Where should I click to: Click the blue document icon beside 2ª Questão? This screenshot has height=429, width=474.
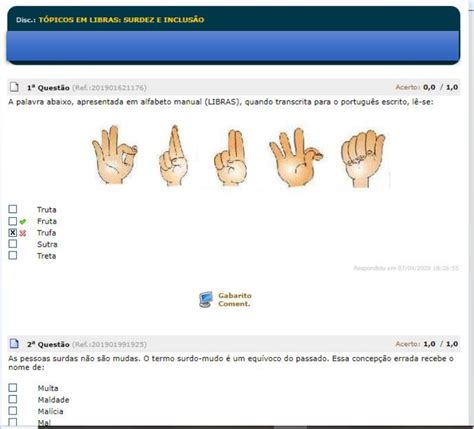pos(14,343)
